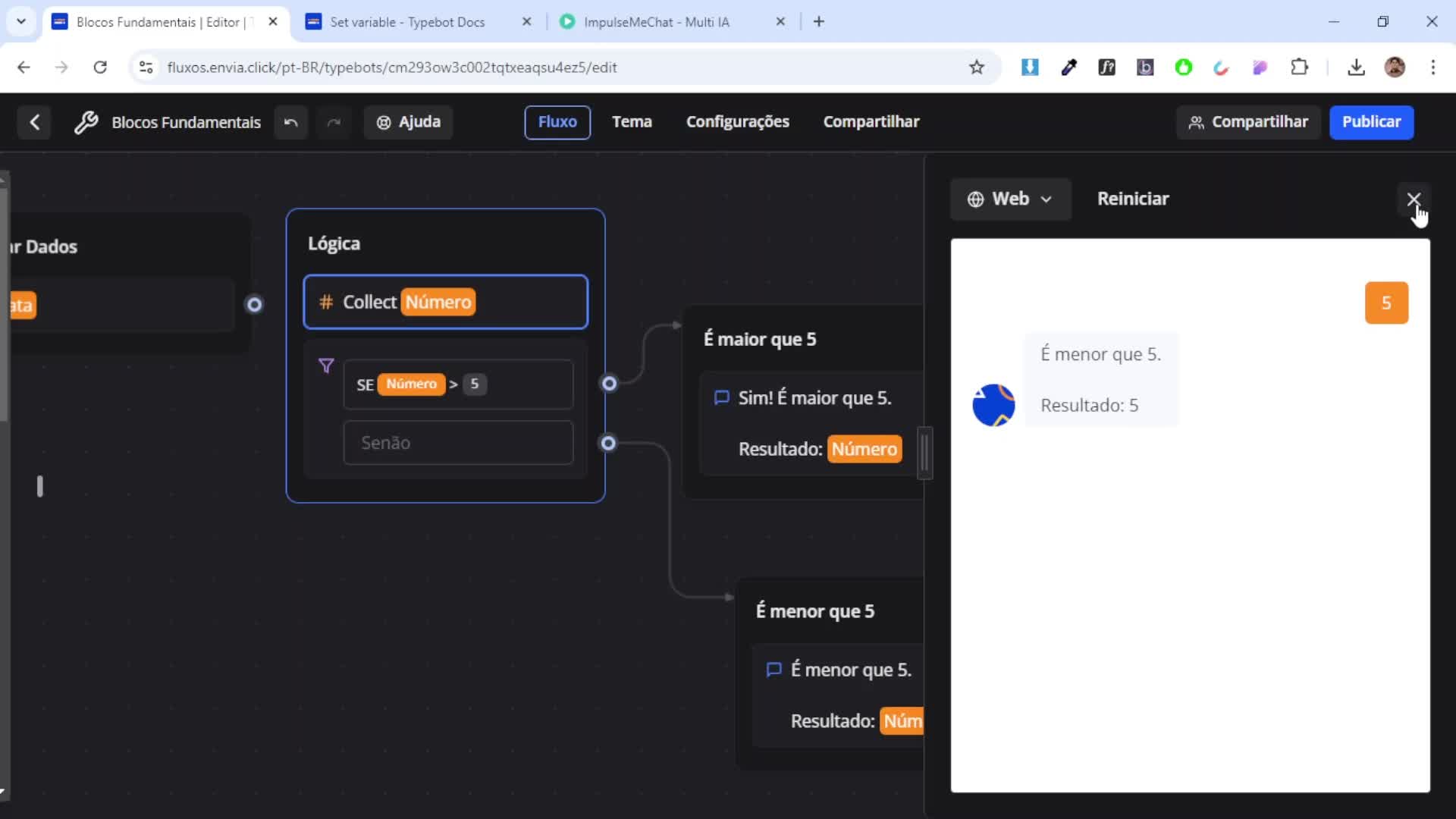Image resolution: width=1456 pixels, height=819 pixels.
Task: Click the blue Publicar button
Action: [1370, 122]
